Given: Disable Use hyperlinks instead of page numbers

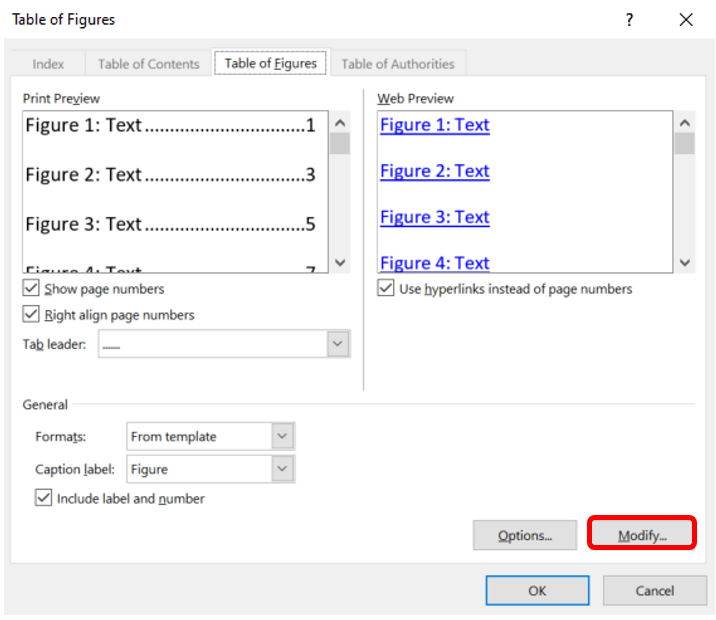Looking at the screenshot, I should 386,289.
